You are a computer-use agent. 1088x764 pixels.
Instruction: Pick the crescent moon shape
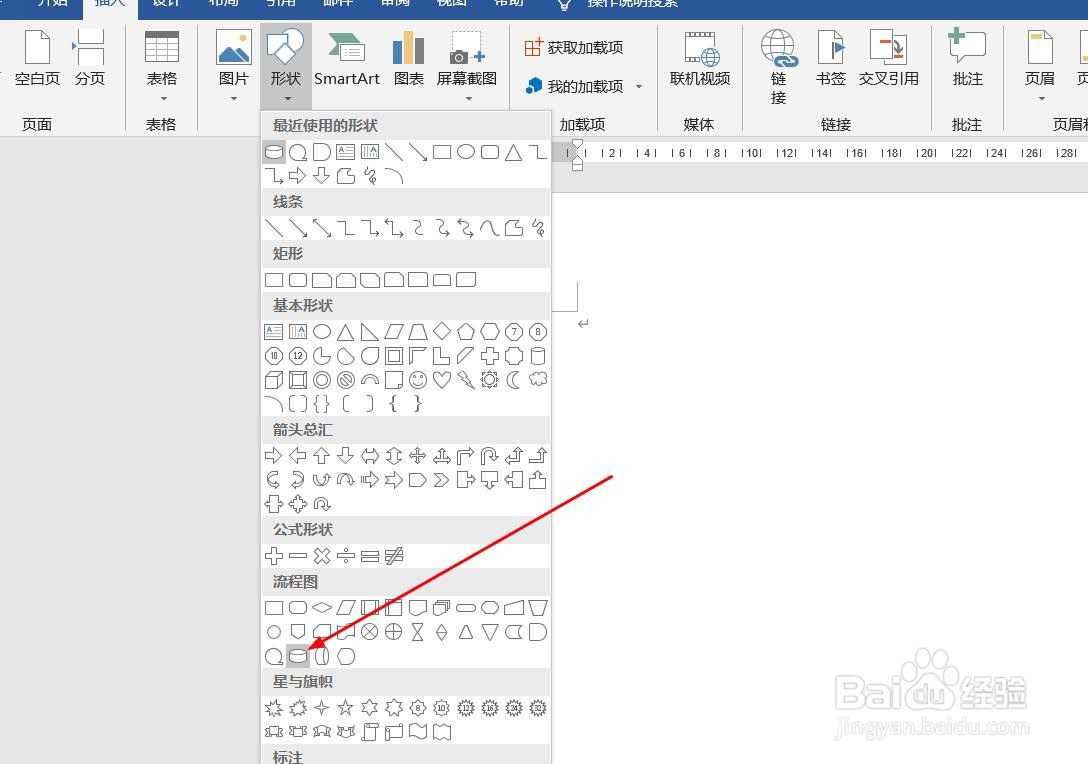pyautogui.click(x=513, y=380)
